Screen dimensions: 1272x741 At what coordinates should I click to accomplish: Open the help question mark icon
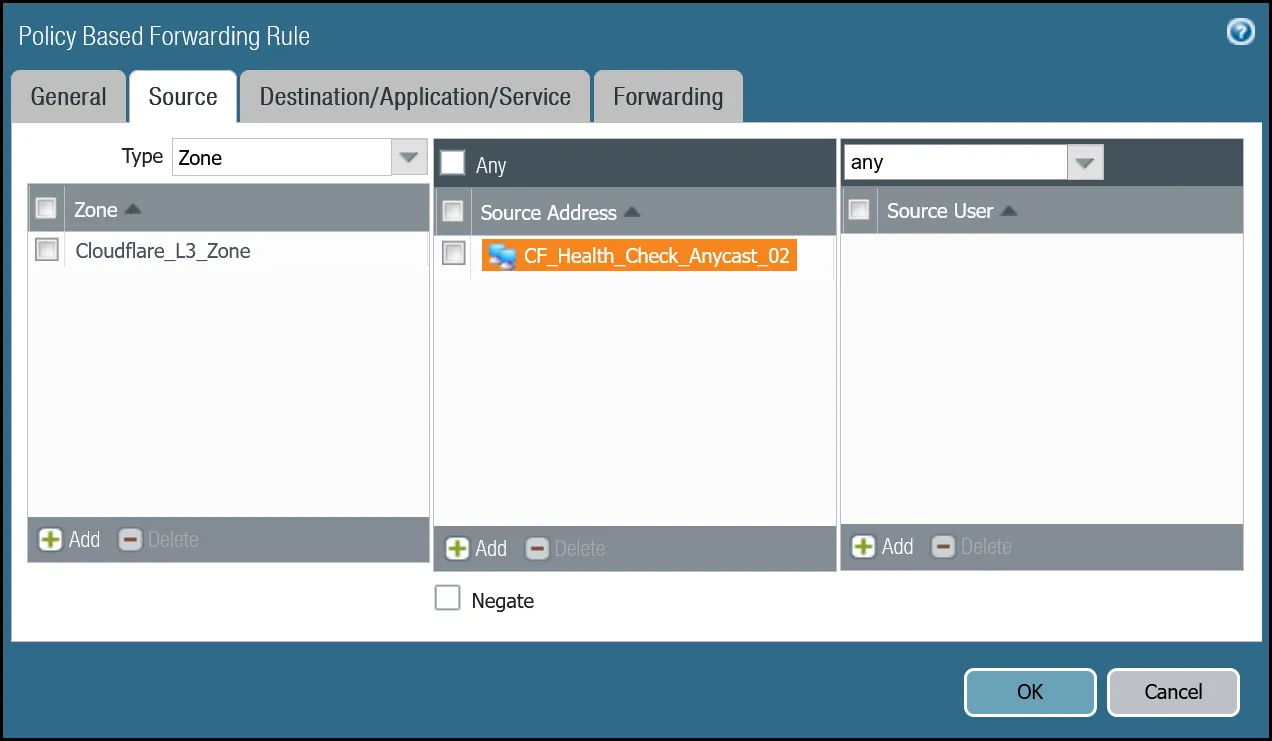point(1240,33)
